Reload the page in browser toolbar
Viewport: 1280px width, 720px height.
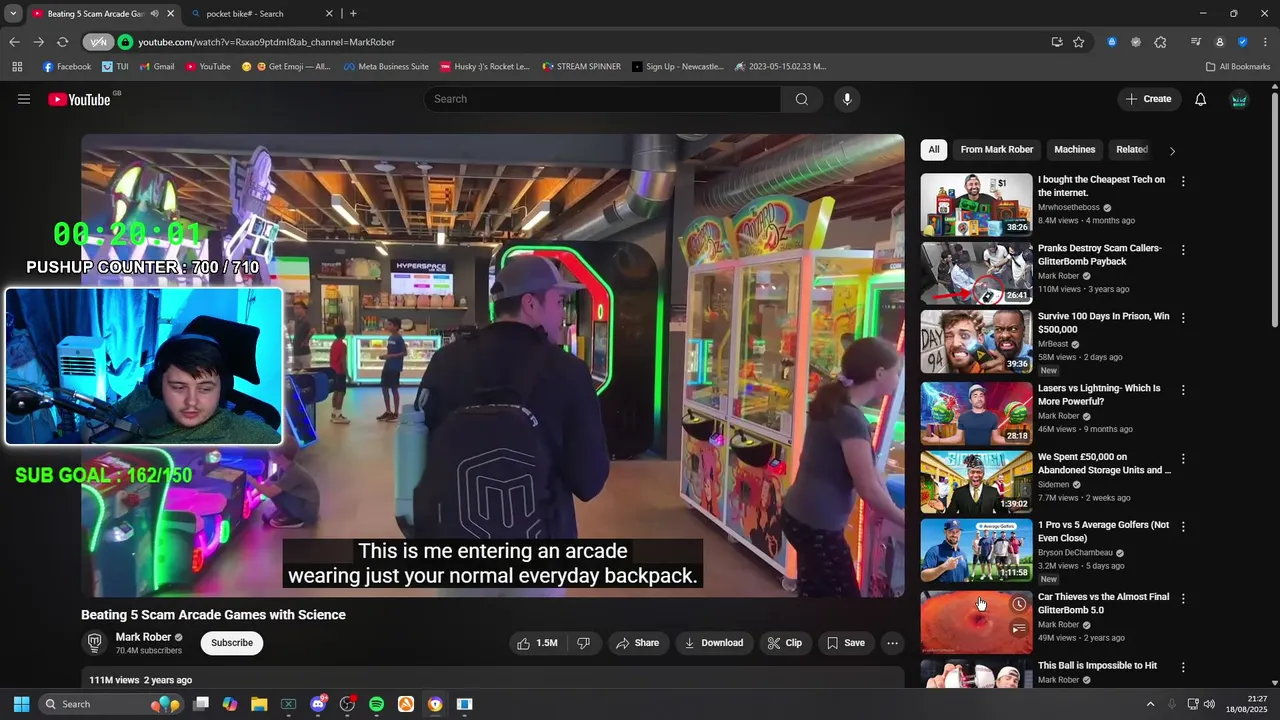click(62, 42)
